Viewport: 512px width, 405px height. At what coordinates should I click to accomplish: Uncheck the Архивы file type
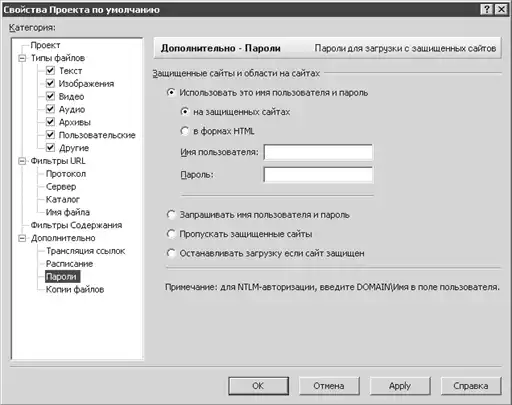pos(50,122)
